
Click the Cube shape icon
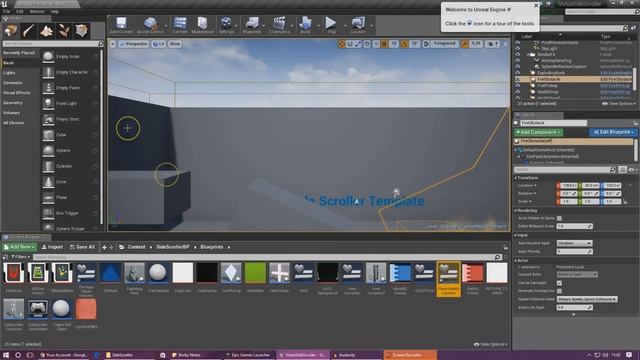[48, 135]
